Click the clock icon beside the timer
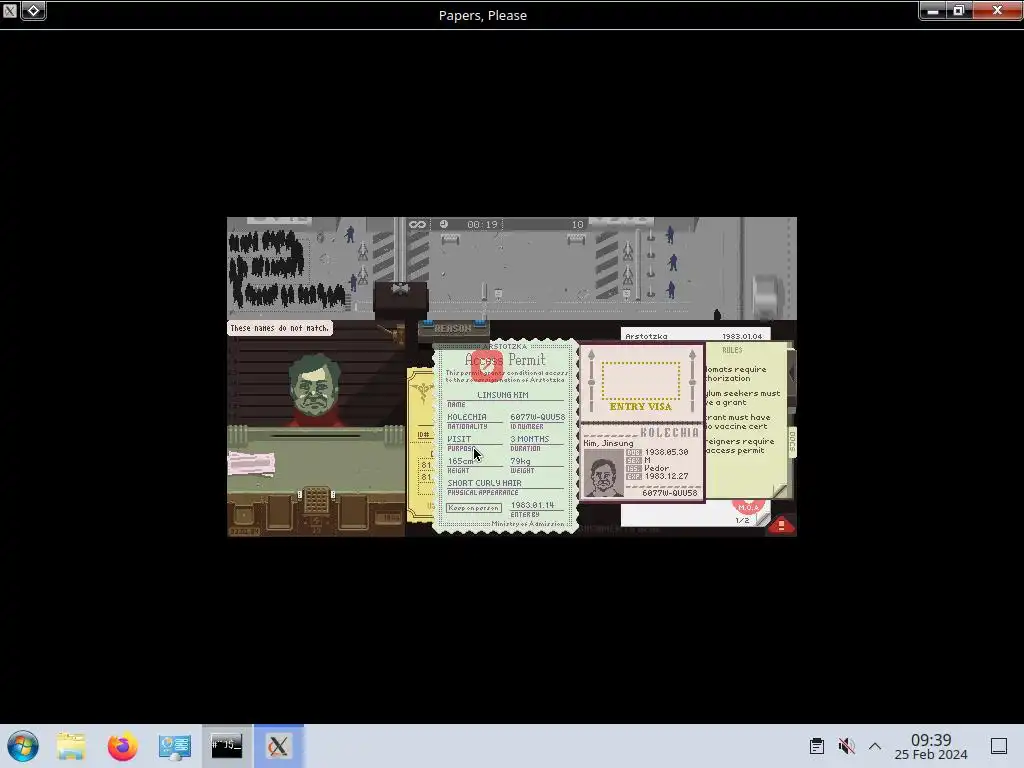The width and height of the screenshot is (1024, 768). 444,224
